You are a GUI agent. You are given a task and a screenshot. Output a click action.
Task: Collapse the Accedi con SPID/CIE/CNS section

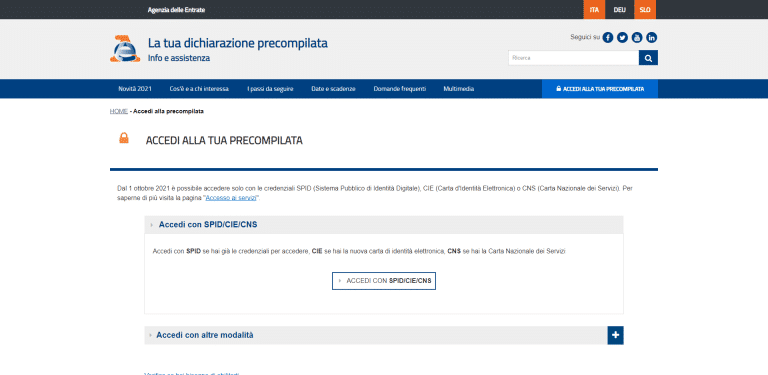(x=384, y=225)
